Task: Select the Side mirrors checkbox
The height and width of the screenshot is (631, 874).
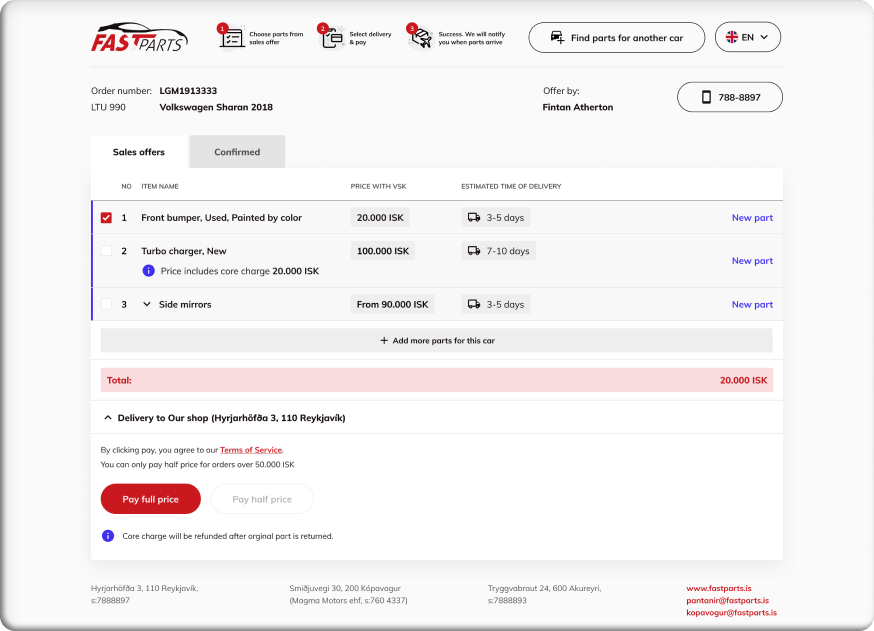Action: tap(106, 304)
